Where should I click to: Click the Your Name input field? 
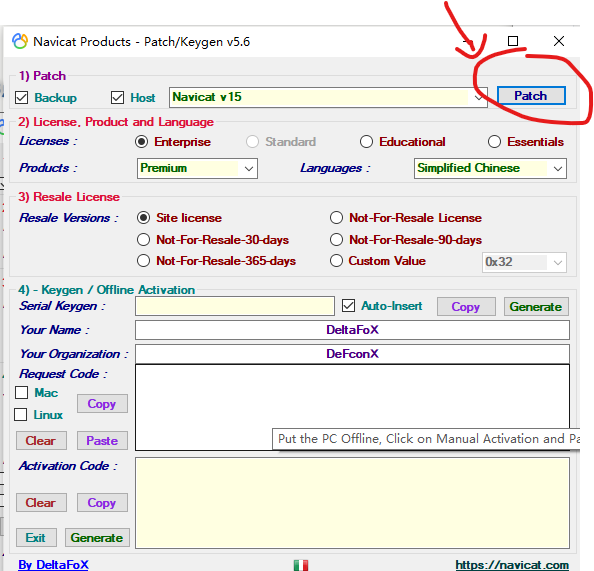(x=352, y=330)
